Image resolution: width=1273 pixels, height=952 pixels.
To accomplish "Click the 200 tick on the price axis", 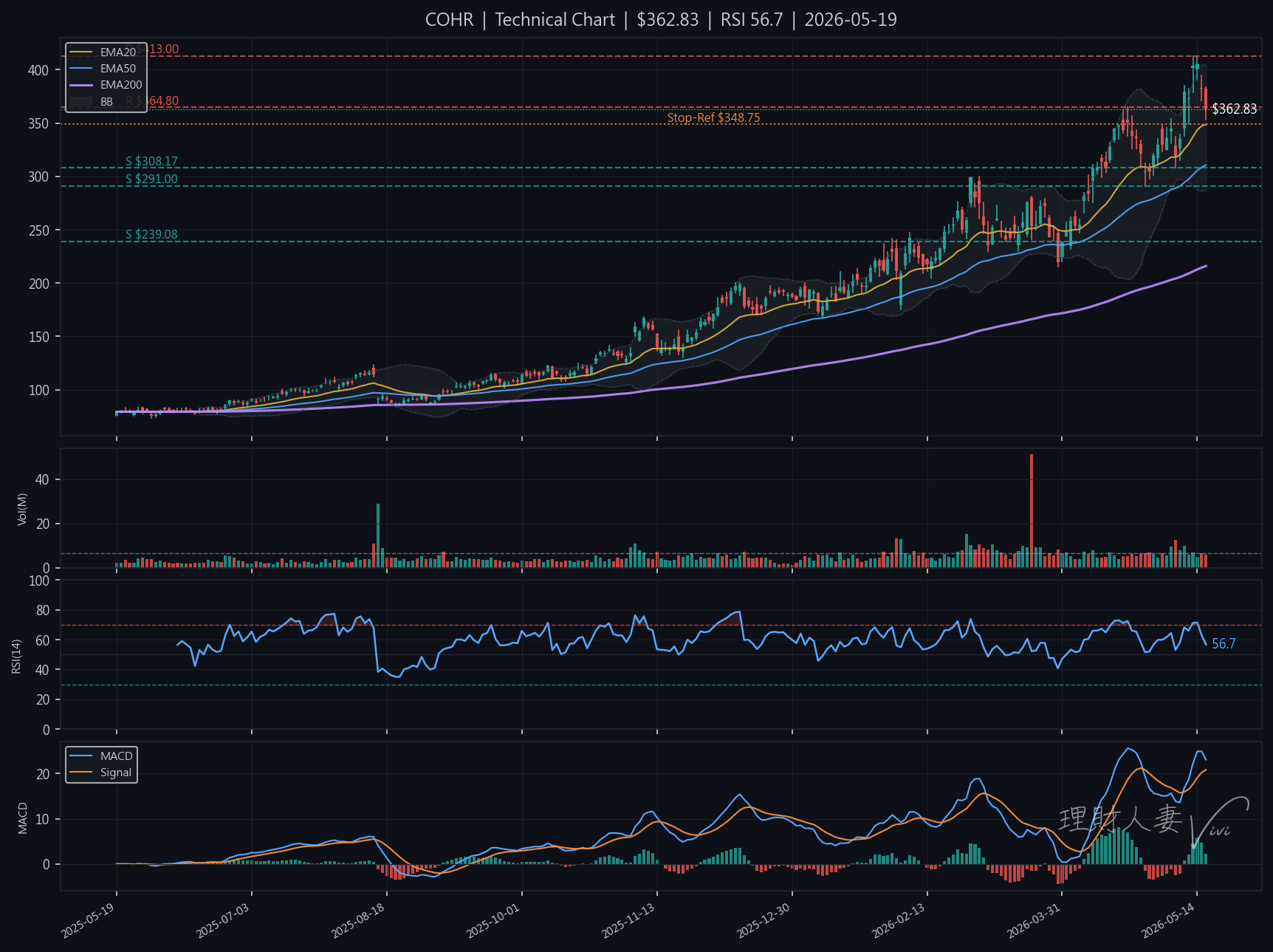I will pyautogui.click(x=38, y=284).
